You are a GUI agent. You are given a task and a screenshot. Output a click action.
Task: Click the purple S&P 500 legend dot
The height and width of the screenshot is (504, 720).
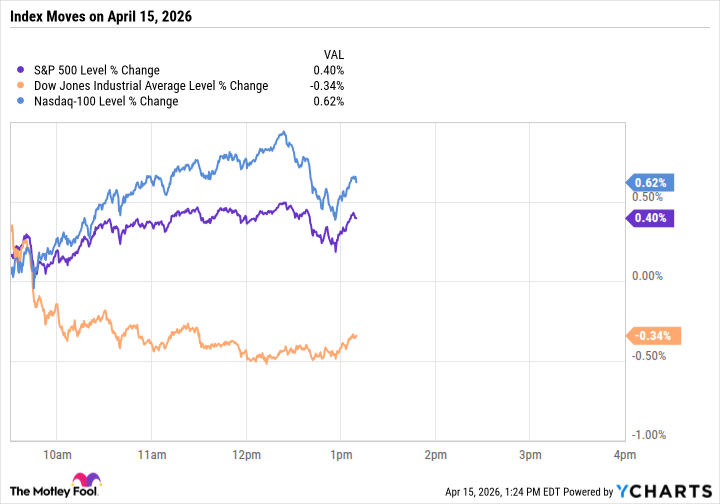coord(23,70)
